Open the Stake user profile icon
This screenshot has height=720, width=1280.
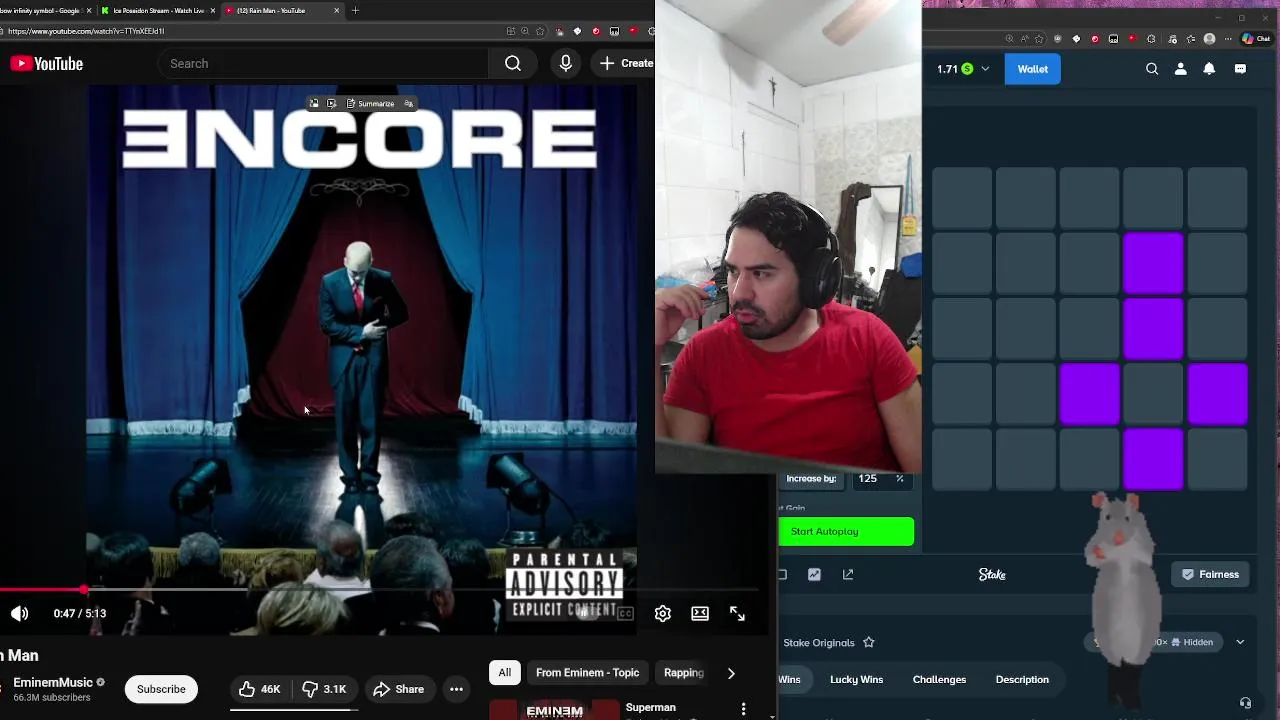[1181, 69]
